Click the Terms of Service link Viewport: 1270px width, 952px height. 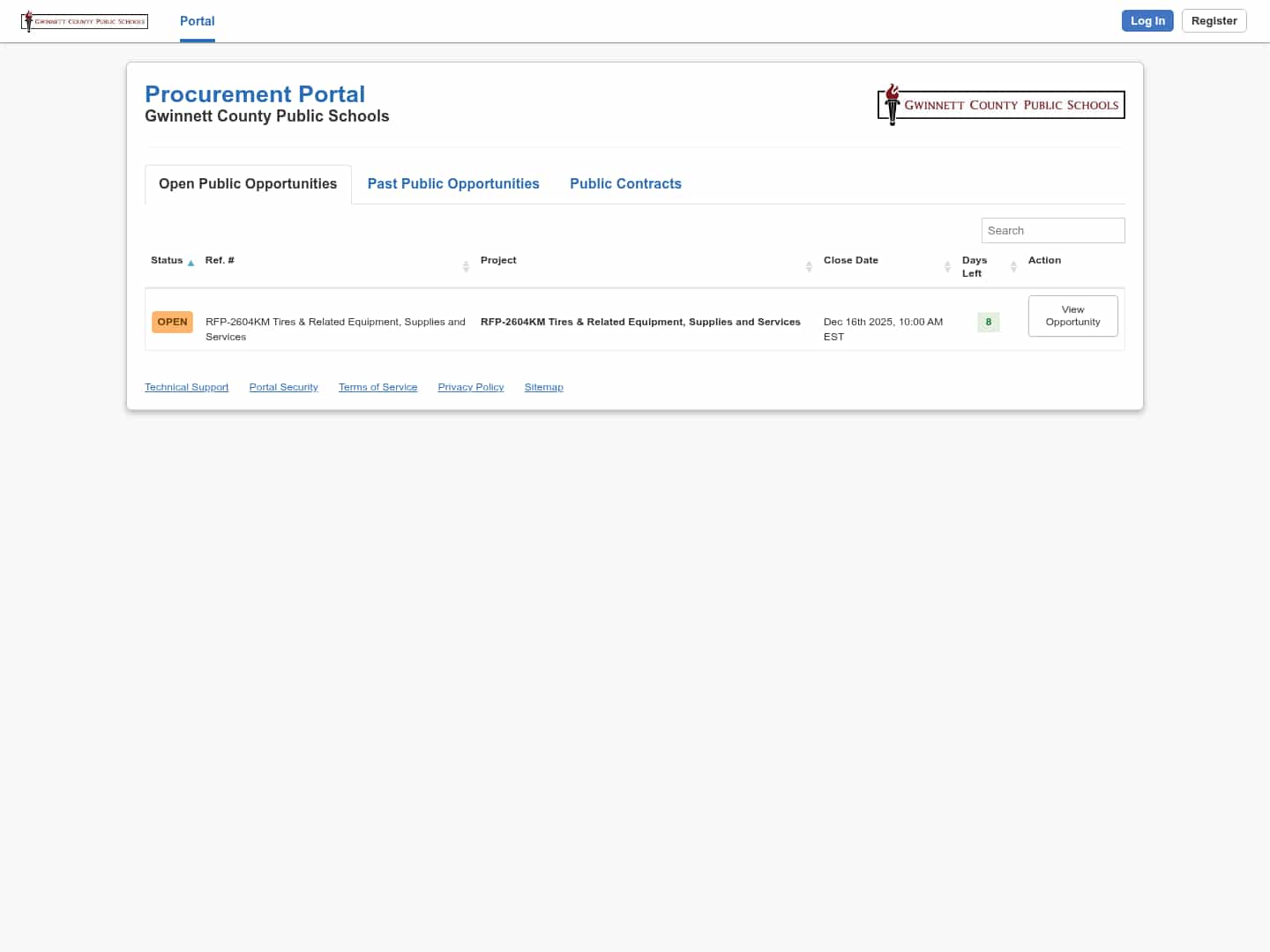tap(377, 386)
